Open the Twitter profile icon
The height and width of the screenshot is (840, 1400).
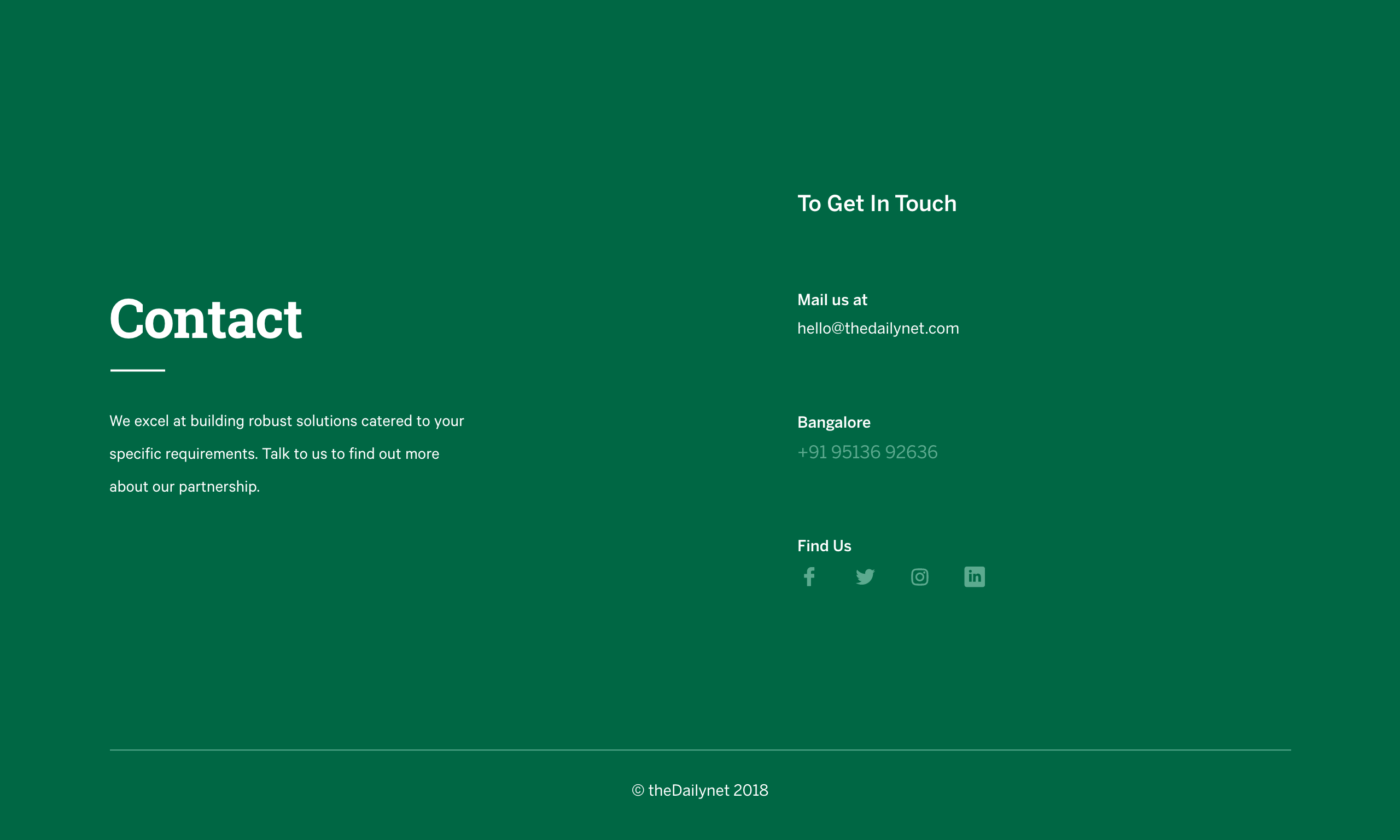coord(865,576)
